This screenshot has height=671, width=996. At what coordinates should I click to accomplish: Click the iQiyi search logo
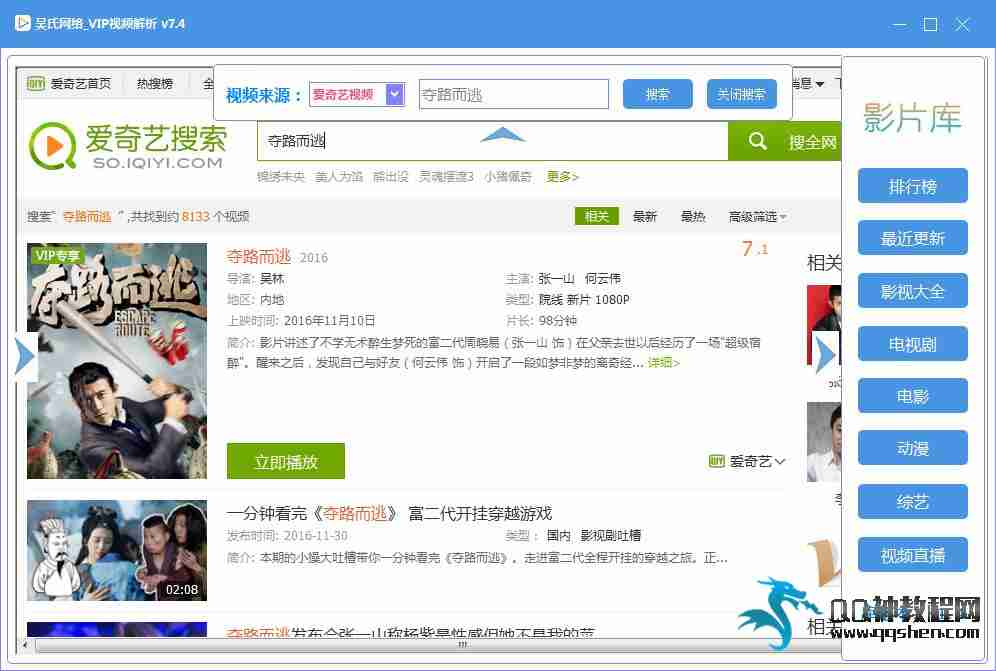(128, 147)
